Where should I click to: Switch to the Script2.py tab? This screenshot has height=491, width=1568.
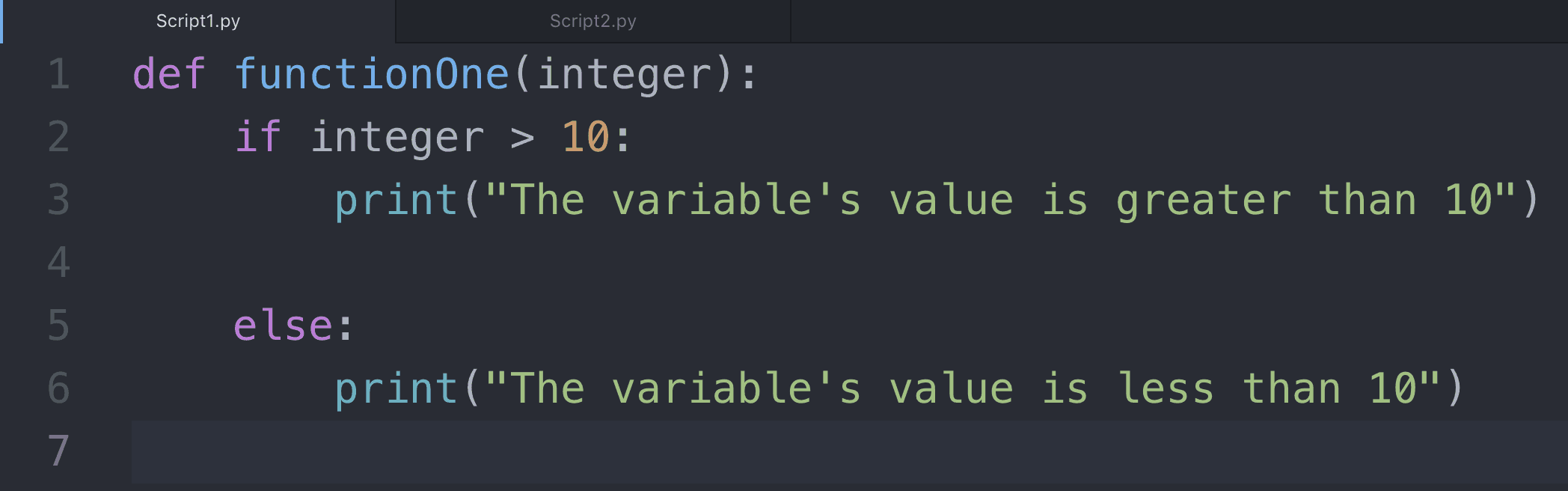pyautogui.click(x=592, y=21)
